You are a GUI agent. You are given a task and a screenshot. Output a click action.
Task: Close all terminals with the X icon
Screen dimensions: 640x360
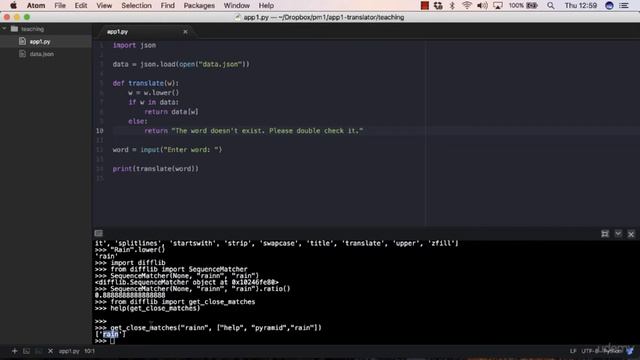[50, 351]
